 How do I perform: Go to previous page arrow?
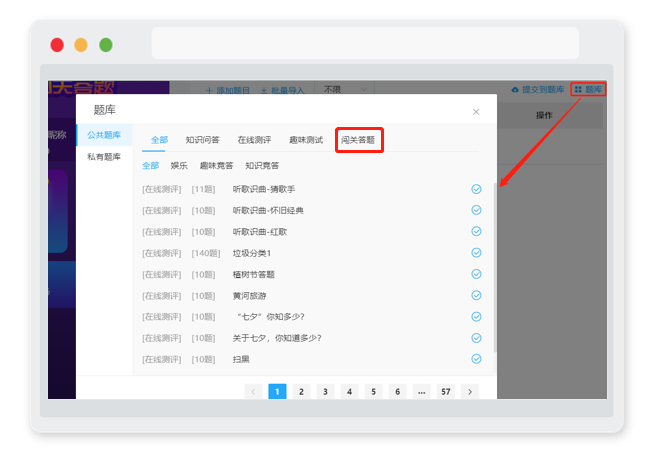pyautogui.click(x=253, y=391)
